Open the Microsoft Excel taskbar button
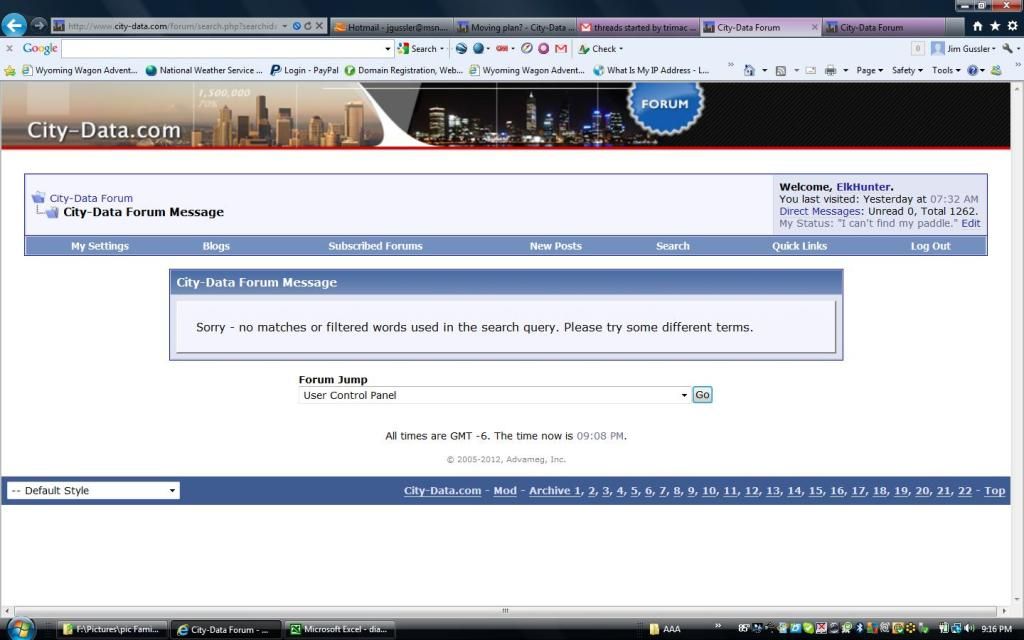The image size is (1024, 640). [x=340, y=630]
